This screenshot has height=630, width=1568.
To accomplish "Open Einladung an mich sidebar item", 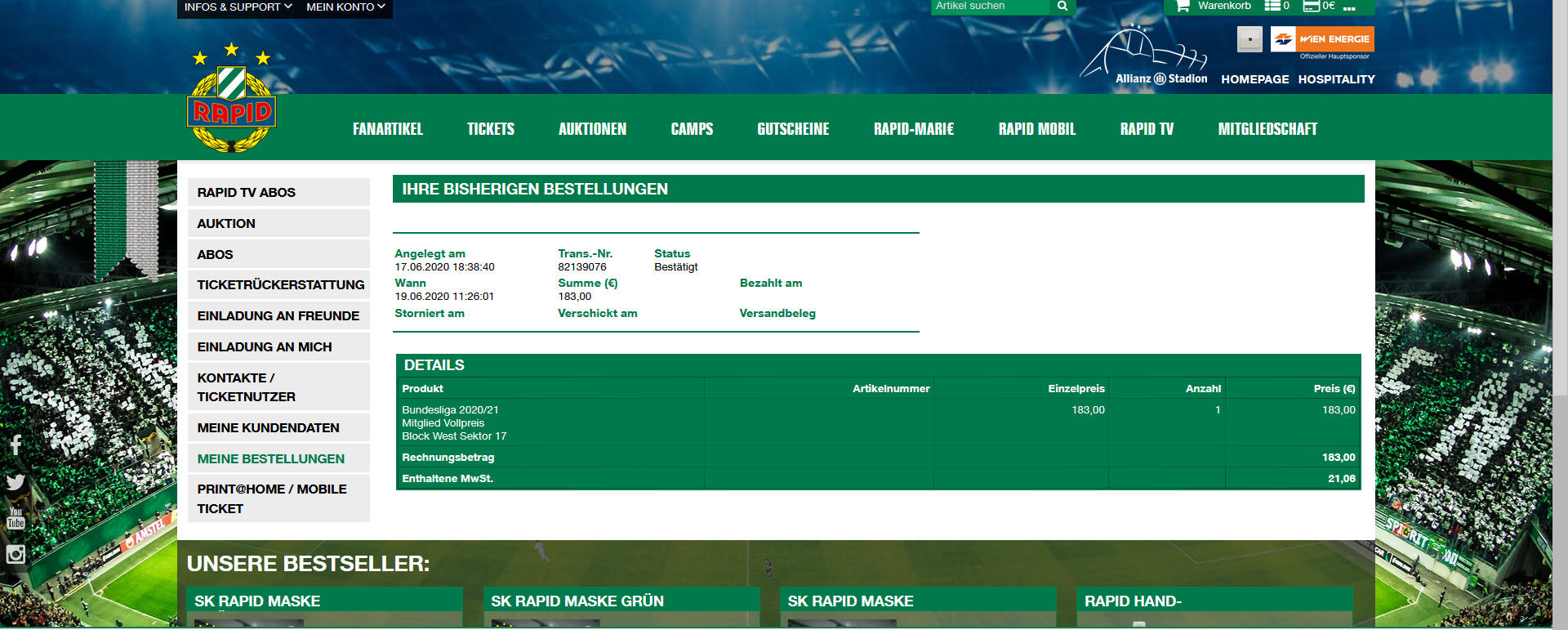I will coord(278,346).
